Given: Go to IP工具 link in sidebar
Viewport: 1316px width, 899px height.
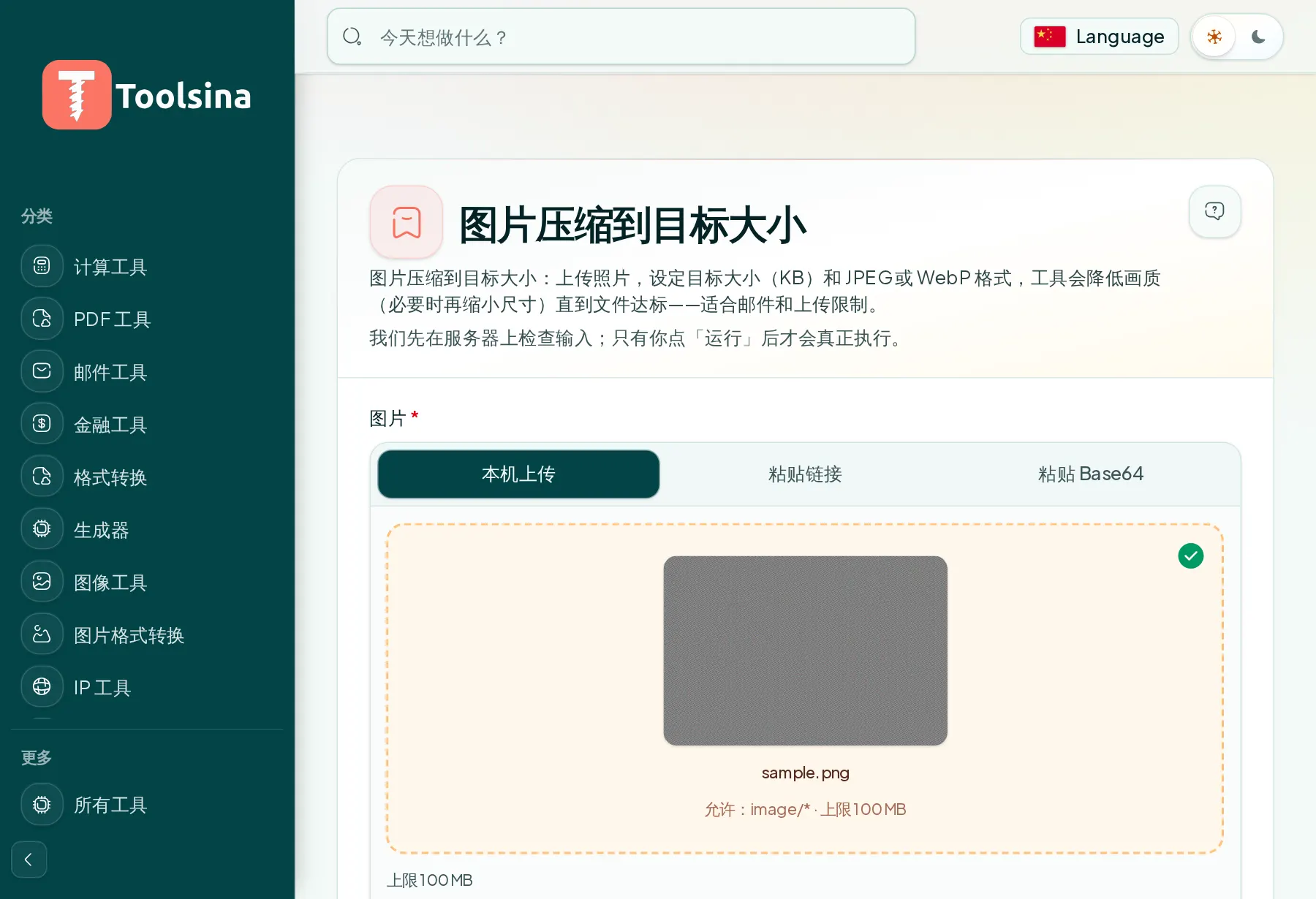Looking at the screenshot, I should [x=102, y=688].
